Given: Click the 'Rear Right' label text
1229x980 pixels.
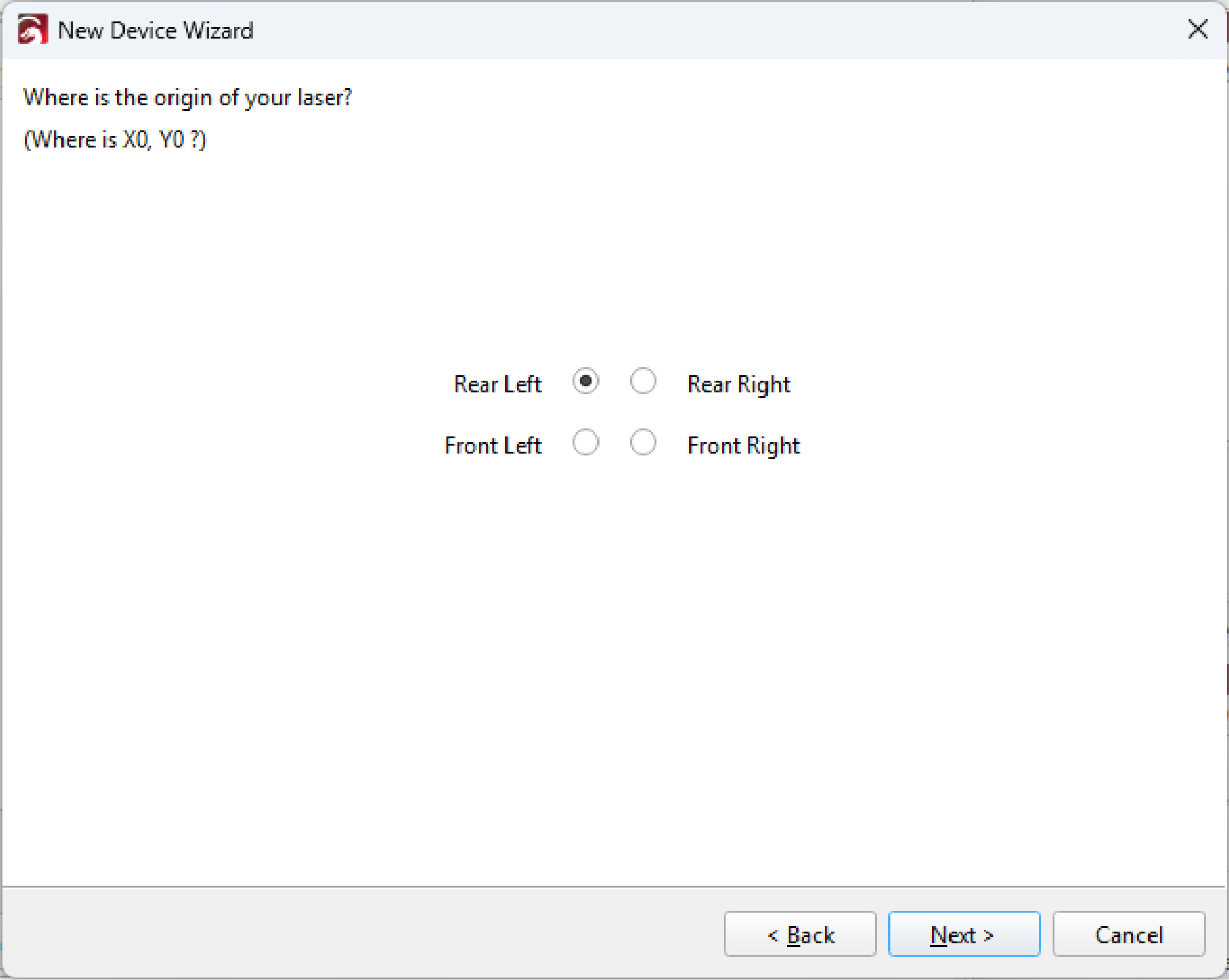Looking at the screenshot, I should tap(739, 385).
